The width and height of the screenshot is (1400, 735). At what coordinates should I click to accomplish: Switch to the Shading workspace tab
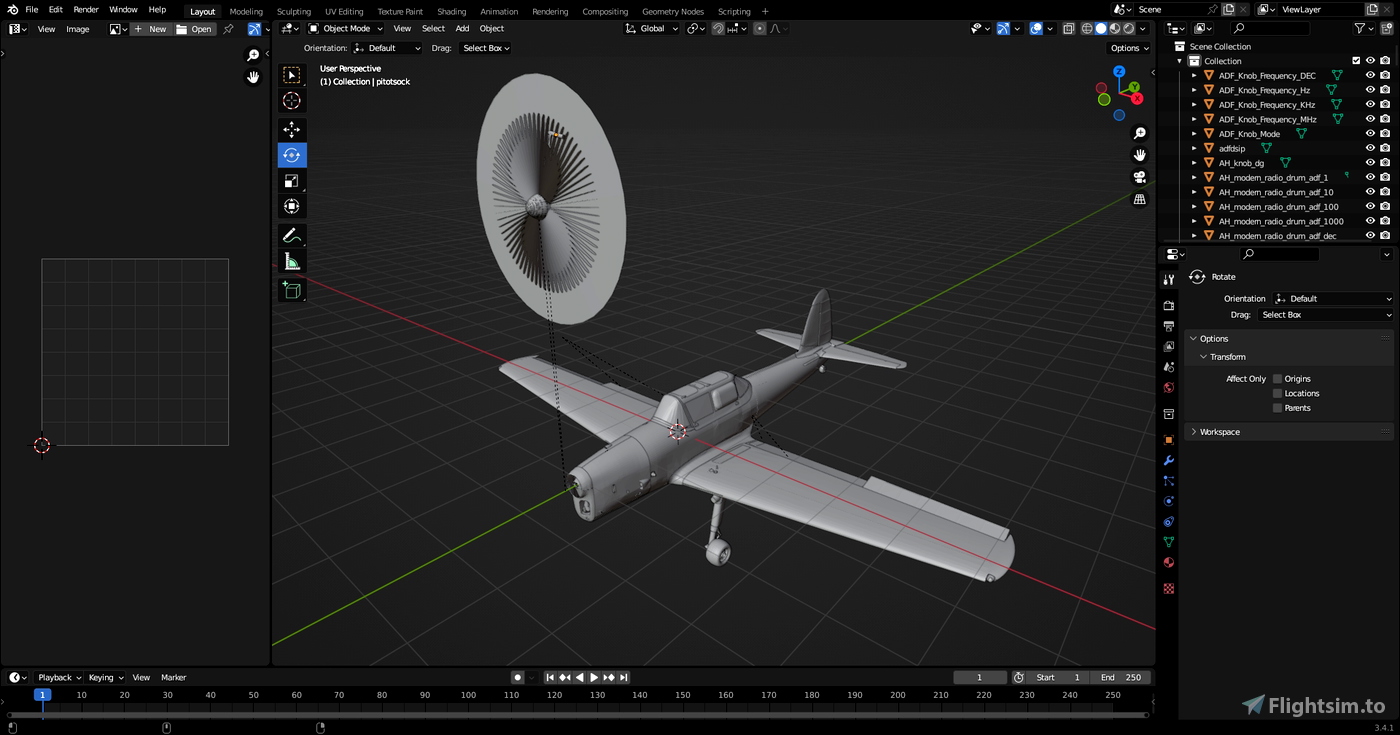point(452,12)
